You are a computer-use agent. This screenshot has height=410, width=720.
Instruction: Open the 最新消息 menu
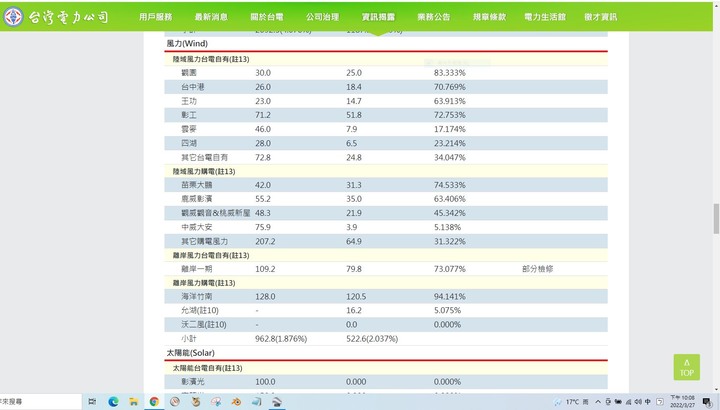coord(211,17)
